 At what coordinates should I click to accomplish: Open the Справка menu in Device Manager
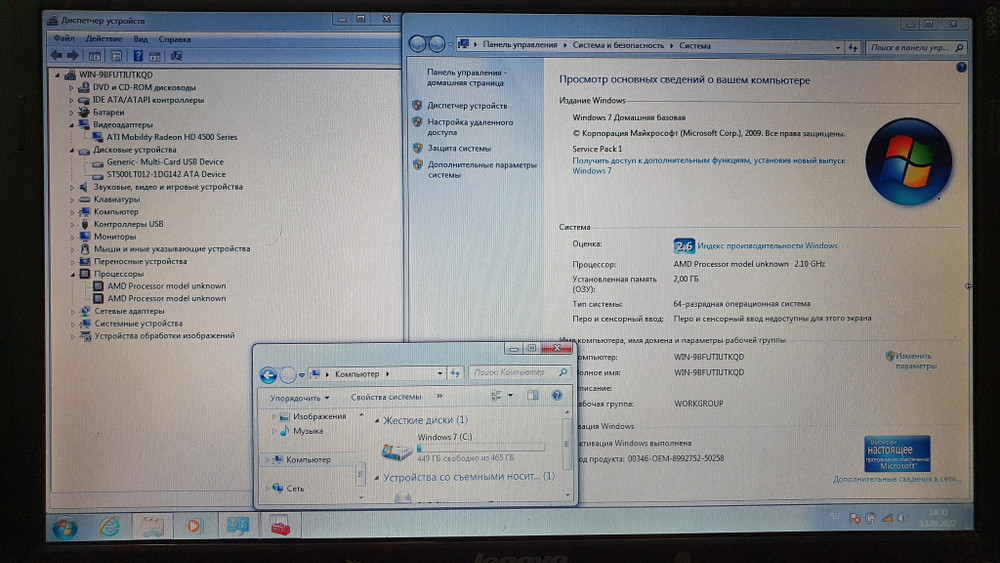coord(175,38)
